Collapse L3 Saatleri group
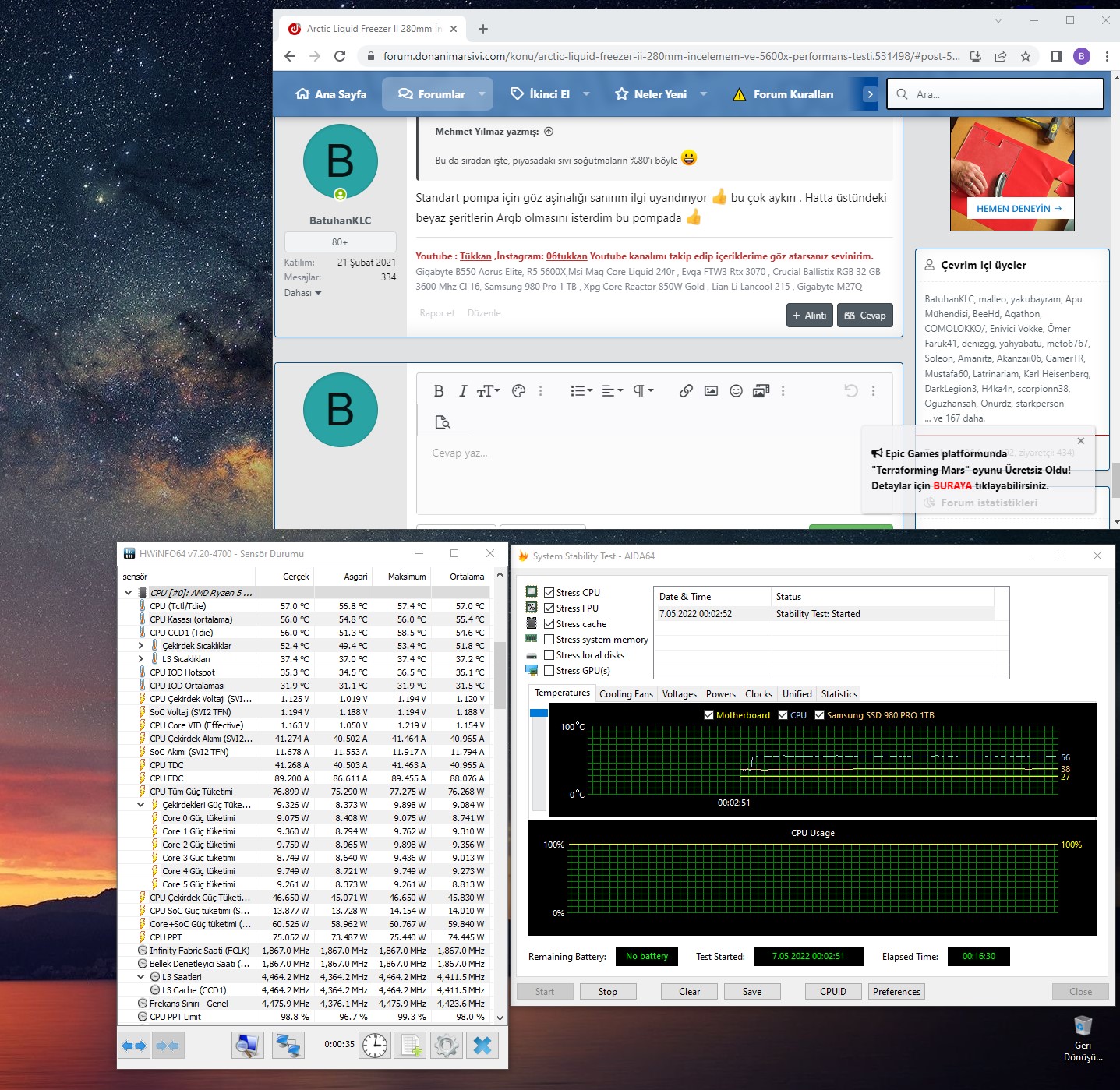The height and width of the screenshot is (1090, 1120). tap(141, 977)
